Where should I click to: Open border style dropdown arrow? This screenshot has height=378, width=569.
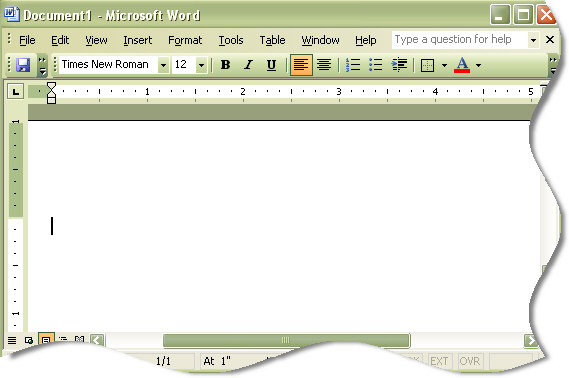444,66
